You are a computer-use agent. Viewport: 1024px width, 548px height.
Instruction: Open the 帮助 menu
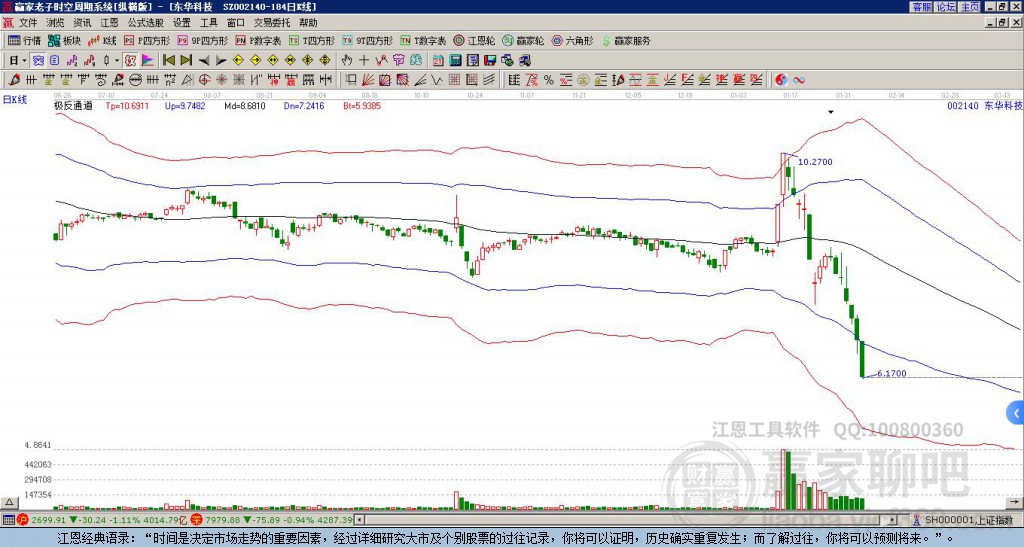point(308,23)
